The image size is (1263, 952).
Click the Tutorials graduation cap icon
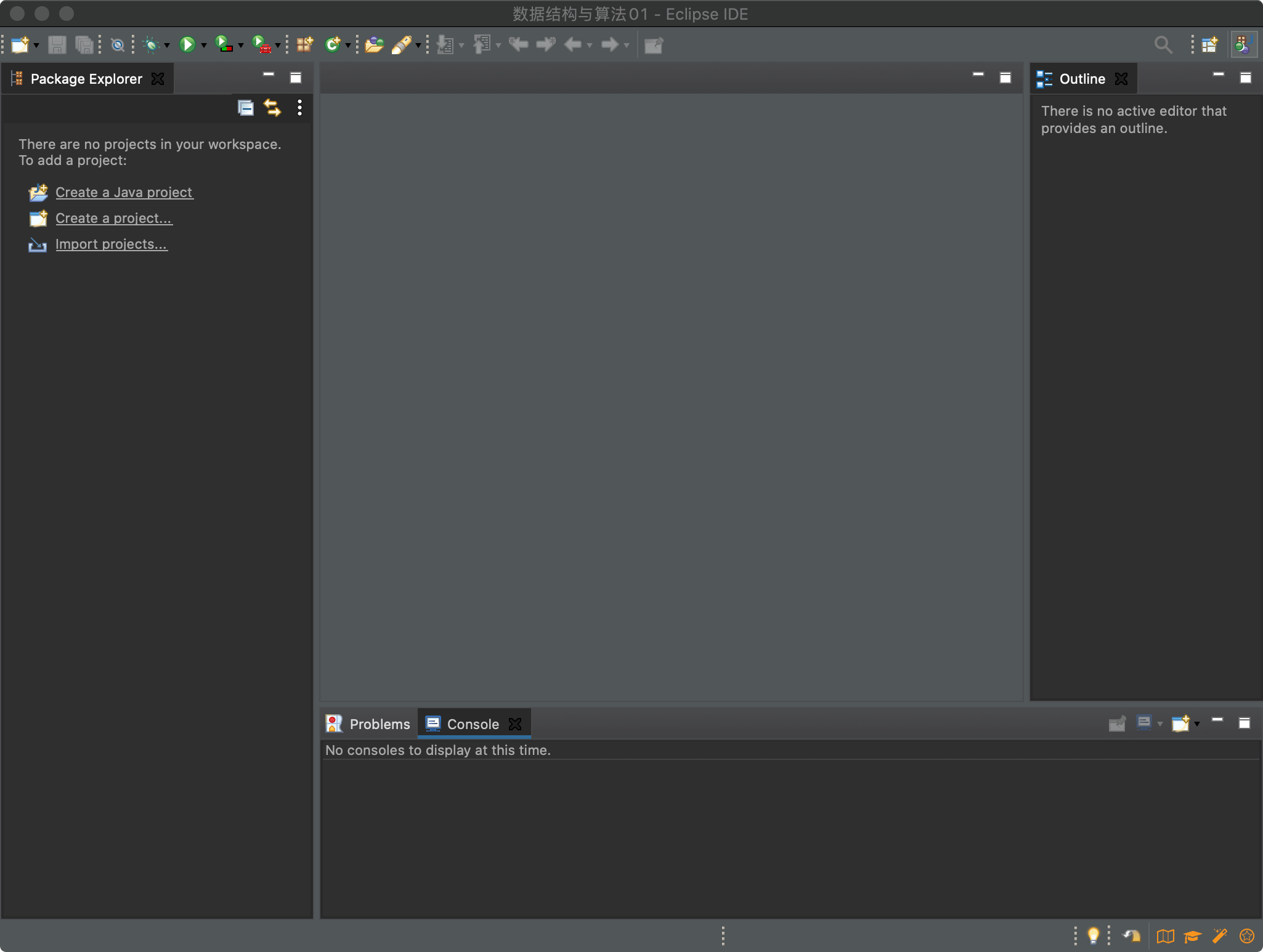coord(1193,936)
